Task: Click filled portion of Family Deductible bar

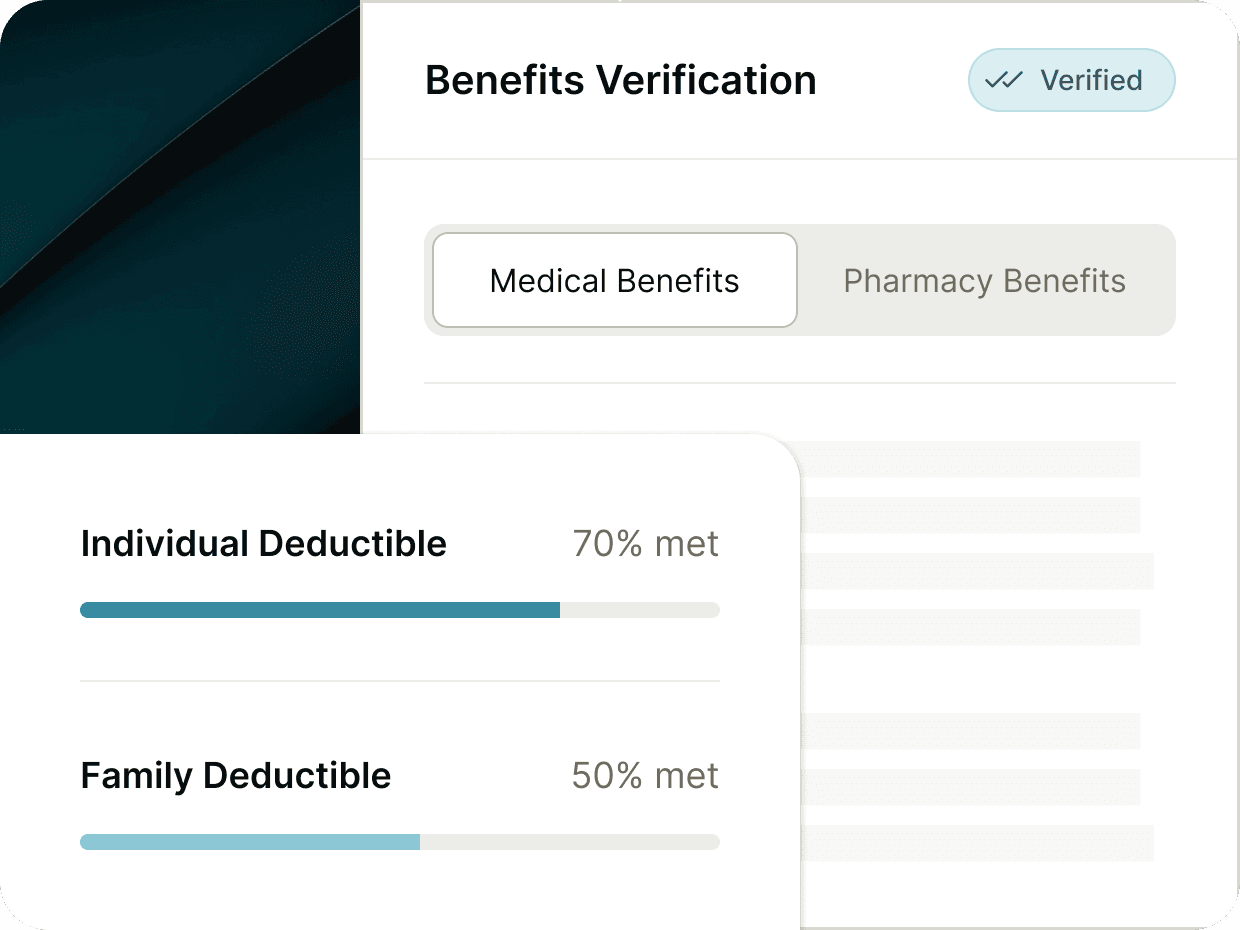Action: tap(250, 842)
